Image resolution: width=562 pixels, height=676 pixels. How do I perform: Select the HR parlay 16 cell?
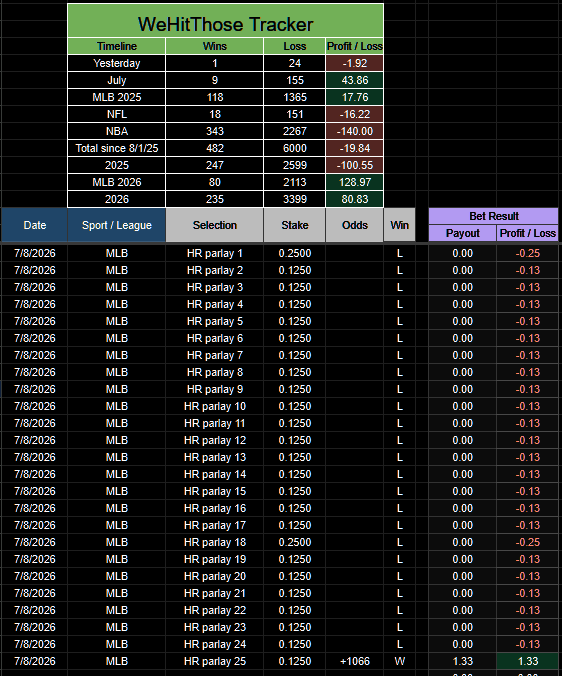215,508
